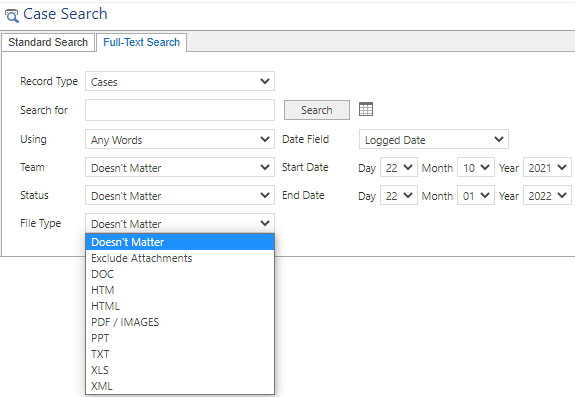Click the Case Search magnifier icon
Viewport: 575px width, 397px height.
pos(11,16)
